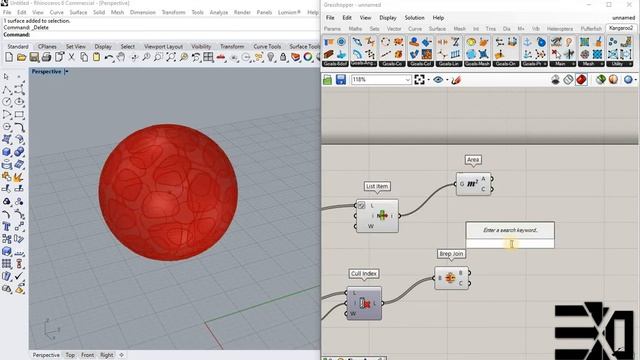This screenshot has width=640, height=360.
Task: Add a new viewport tab
Action: pyautogui.click(x=121, y=355)
